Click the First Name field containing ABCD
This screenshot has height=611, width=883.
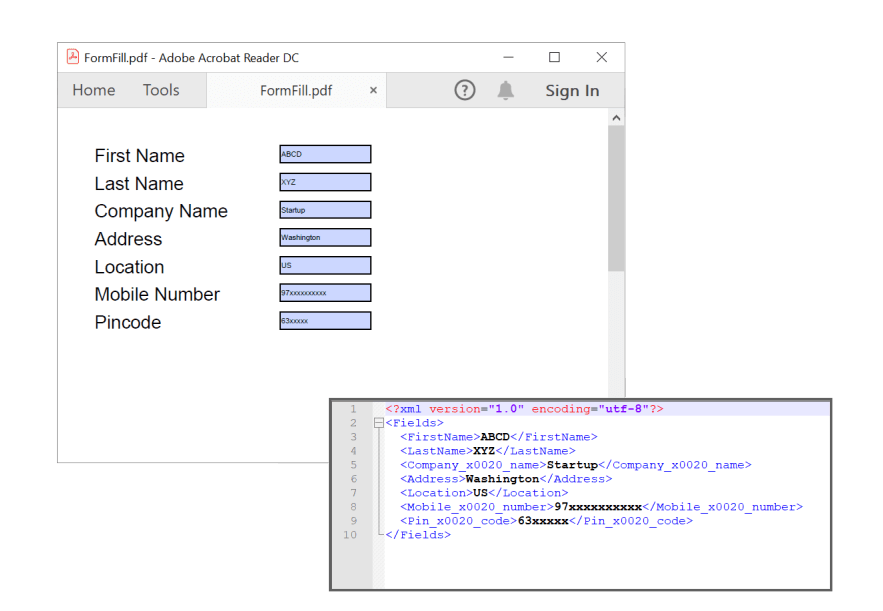pos(324,154)
